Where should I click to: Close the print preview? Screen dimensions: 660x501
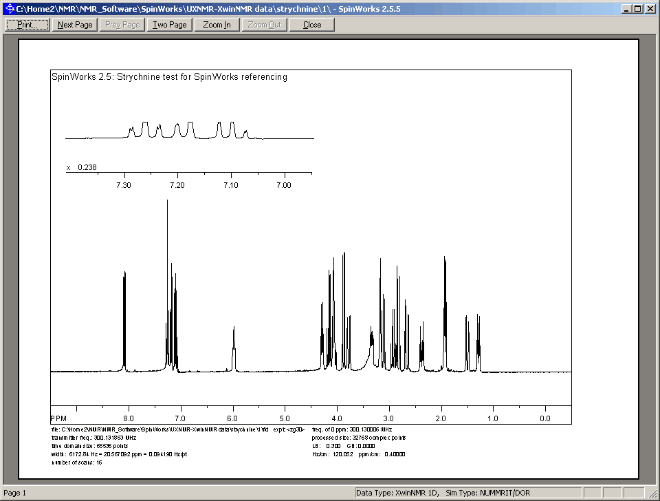312,25
